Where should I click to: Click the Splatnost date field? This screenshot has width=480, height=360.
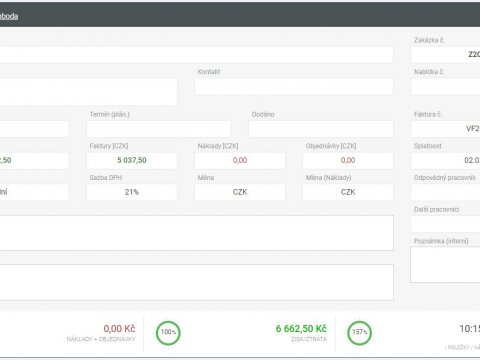446,161
